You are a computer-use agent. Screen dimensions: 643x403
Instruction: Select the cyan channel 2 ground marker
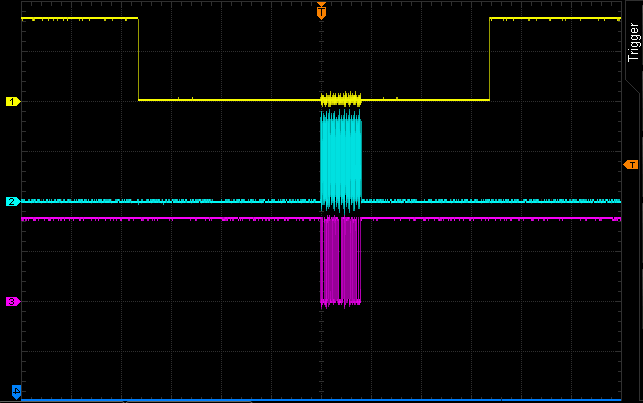coord(13,202)
